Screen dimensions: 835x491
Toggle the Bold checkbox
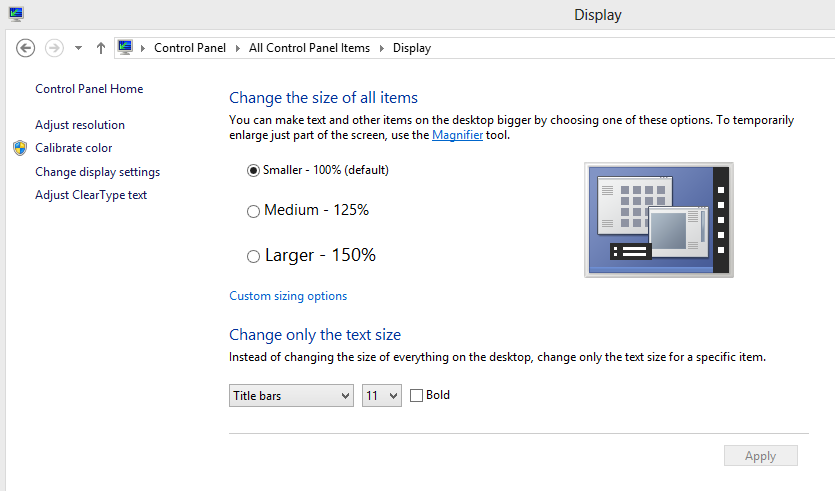(416, 395)
